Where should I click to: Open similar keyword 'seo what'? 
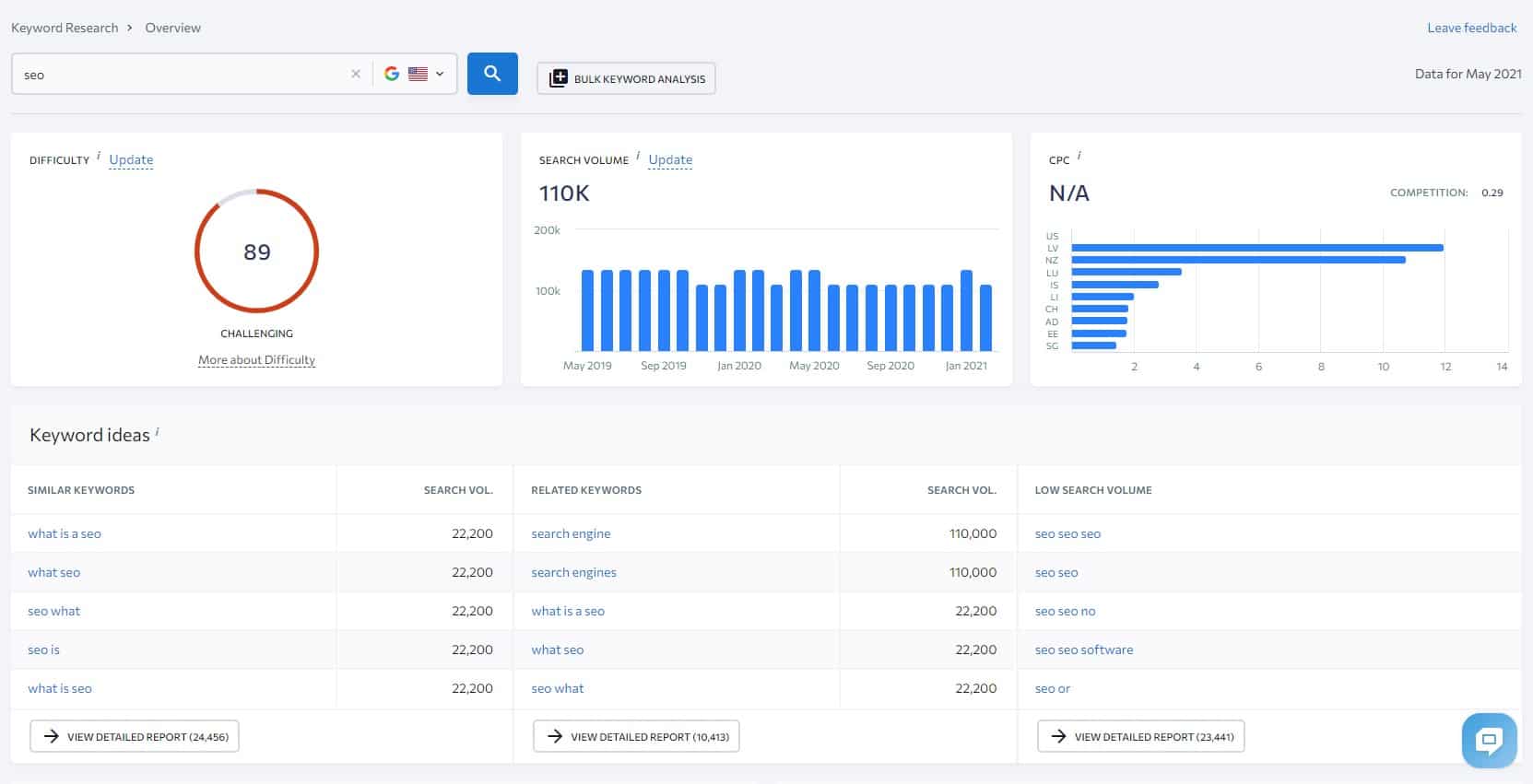53,611
